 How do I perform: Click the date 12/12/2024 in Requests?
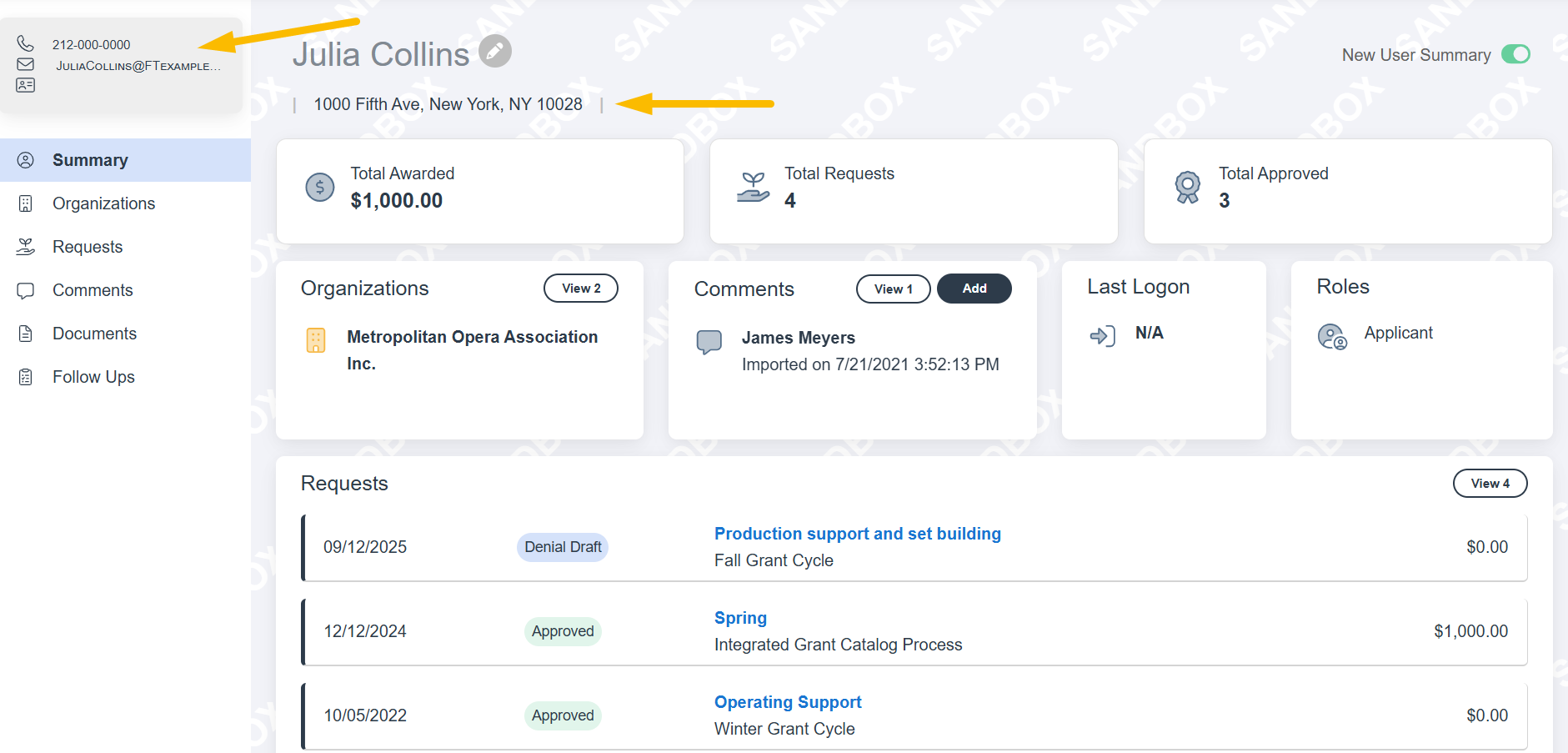pyautogui.click(x=365, y=631)
